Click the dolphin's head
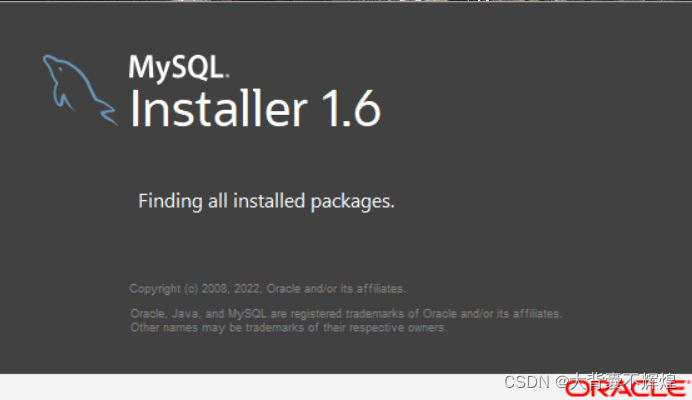692x400 pixels. point(53,65)
